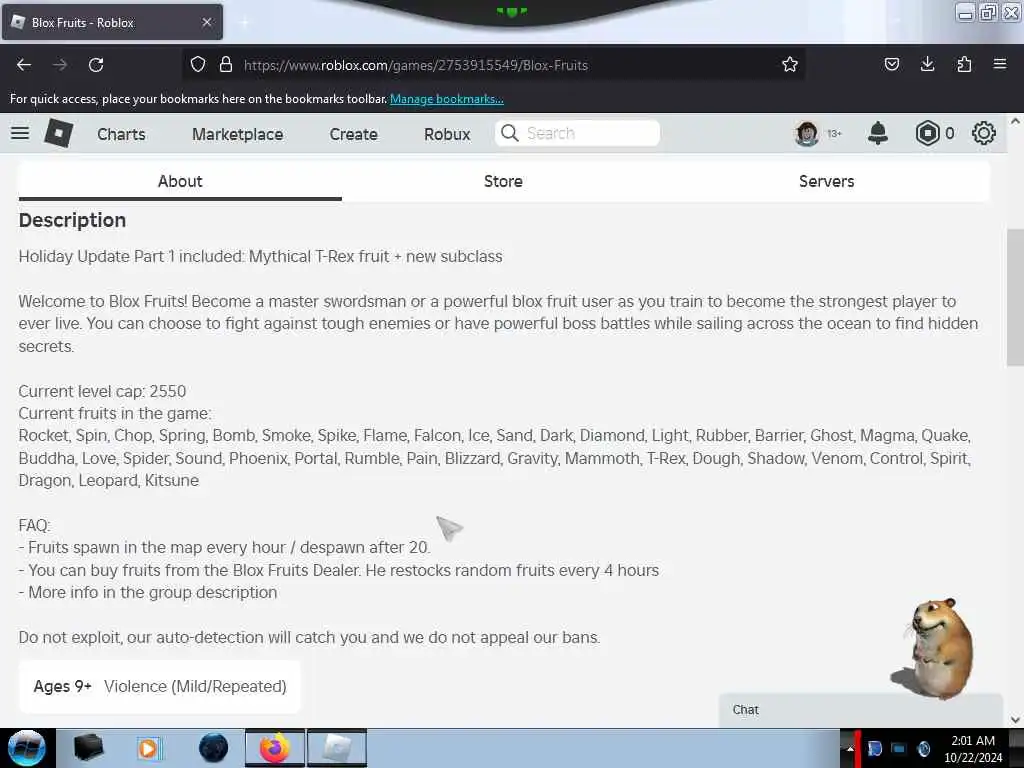Click the 'Violence (Mild/Repeated)' text
The height and width of the screenshot is (768, 1024).
point(195,686)
